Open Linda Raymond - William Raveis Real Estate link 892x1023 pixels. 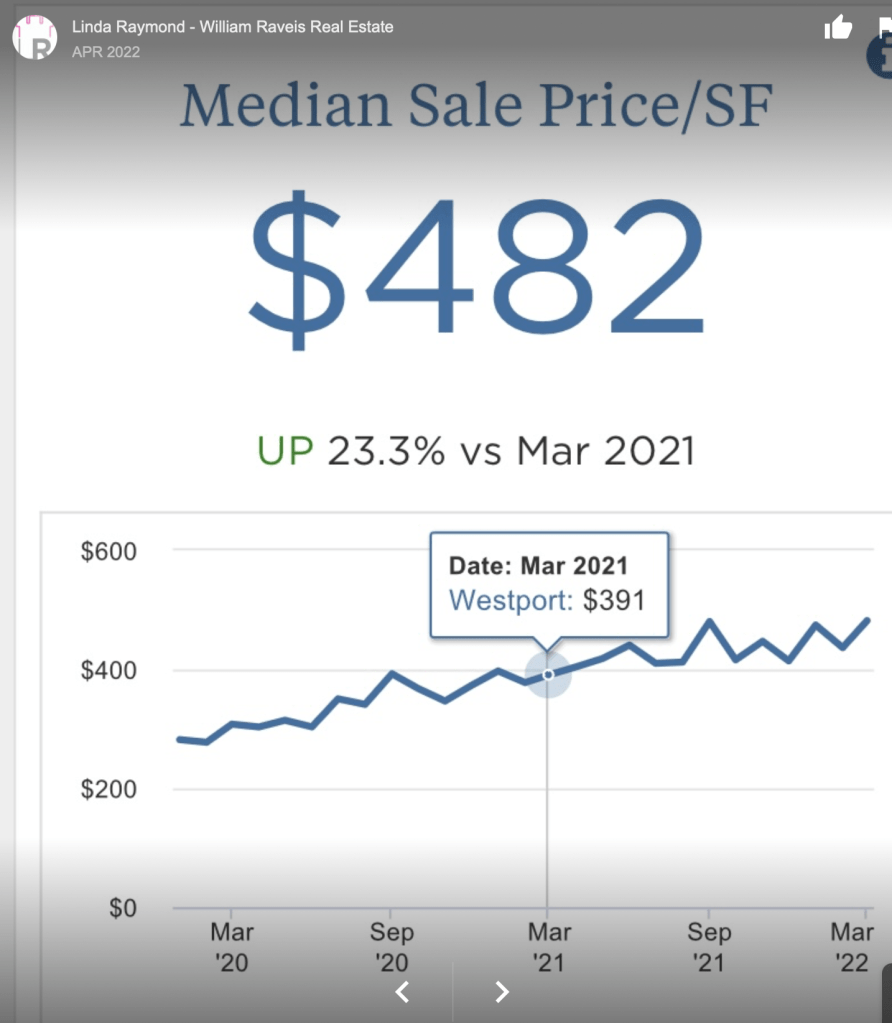coord(232,27)
